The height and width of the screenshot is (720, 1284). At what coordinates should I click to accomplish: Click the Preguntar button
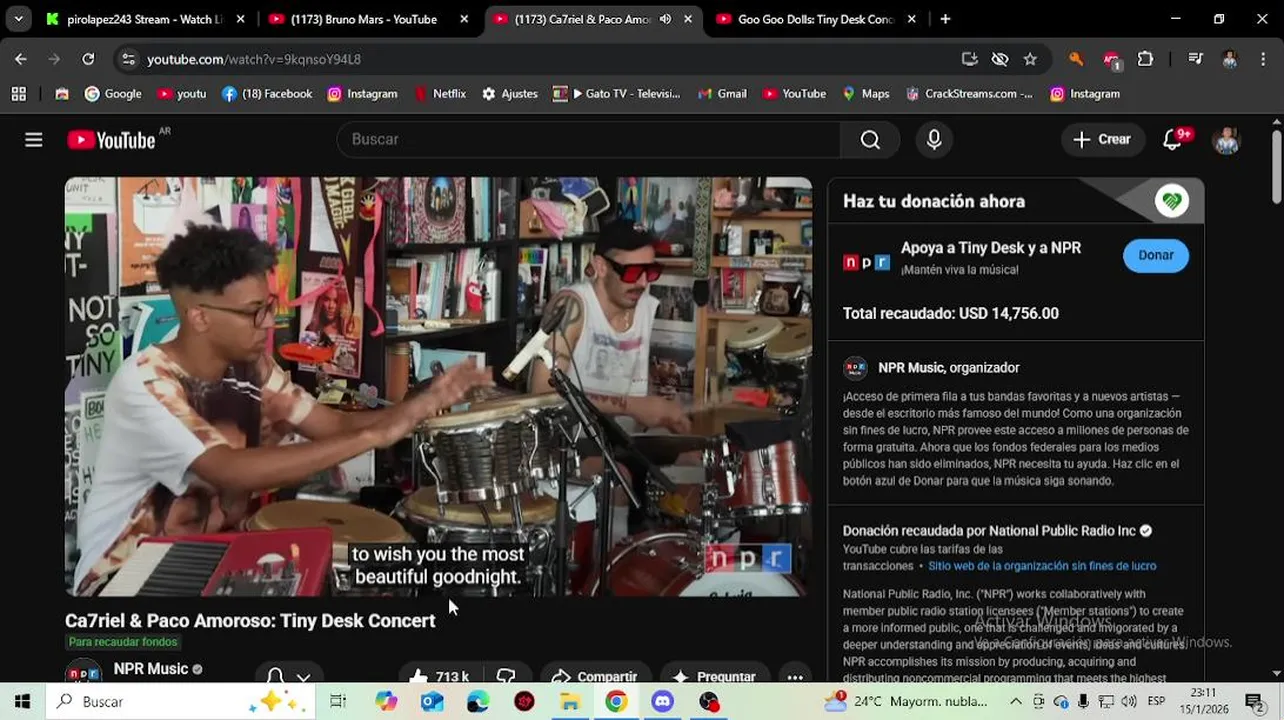click(x=715, y=677)
